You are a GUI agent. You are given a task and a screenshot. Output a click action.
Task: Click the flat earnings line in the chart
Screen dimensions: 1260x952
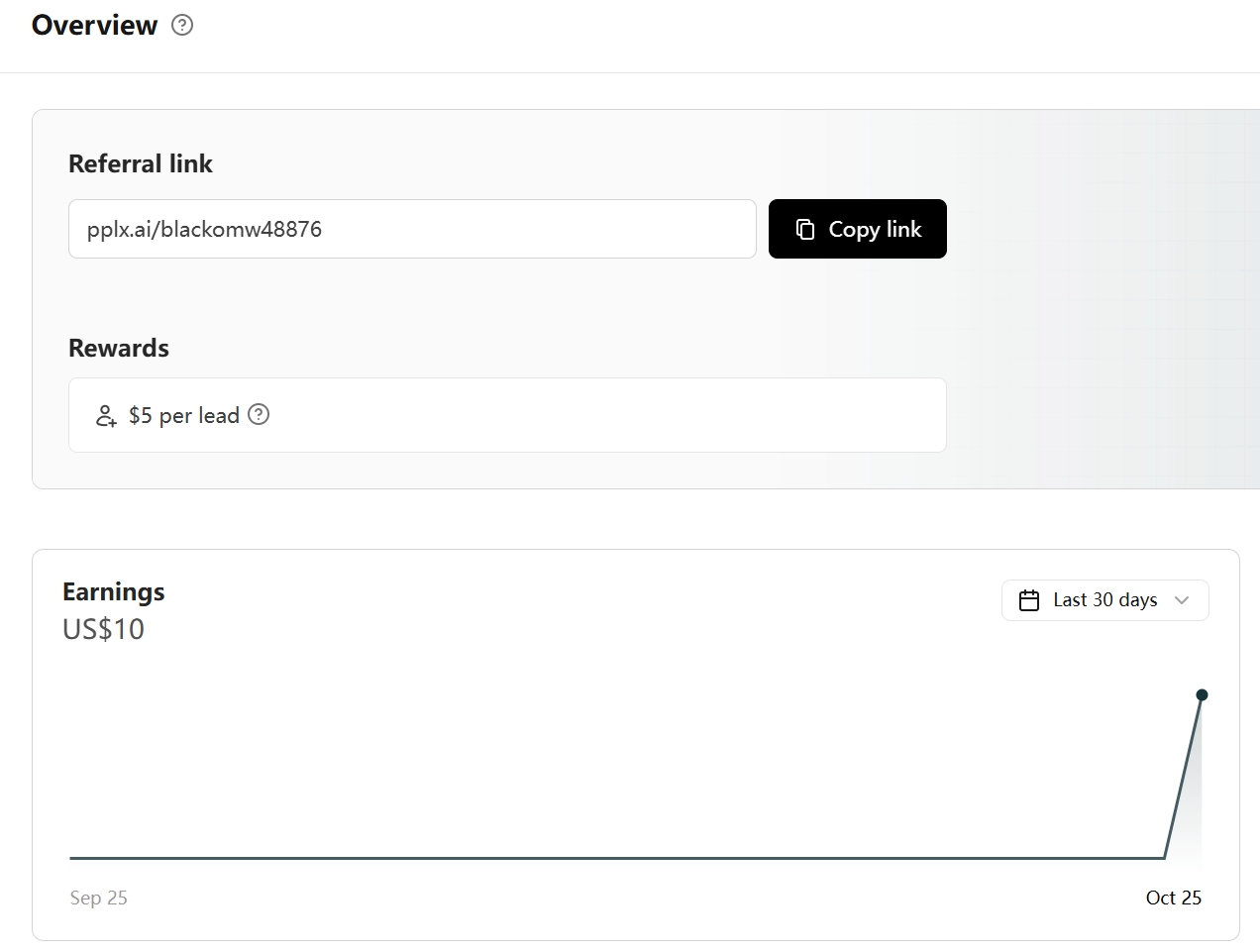tap(594, 858)
